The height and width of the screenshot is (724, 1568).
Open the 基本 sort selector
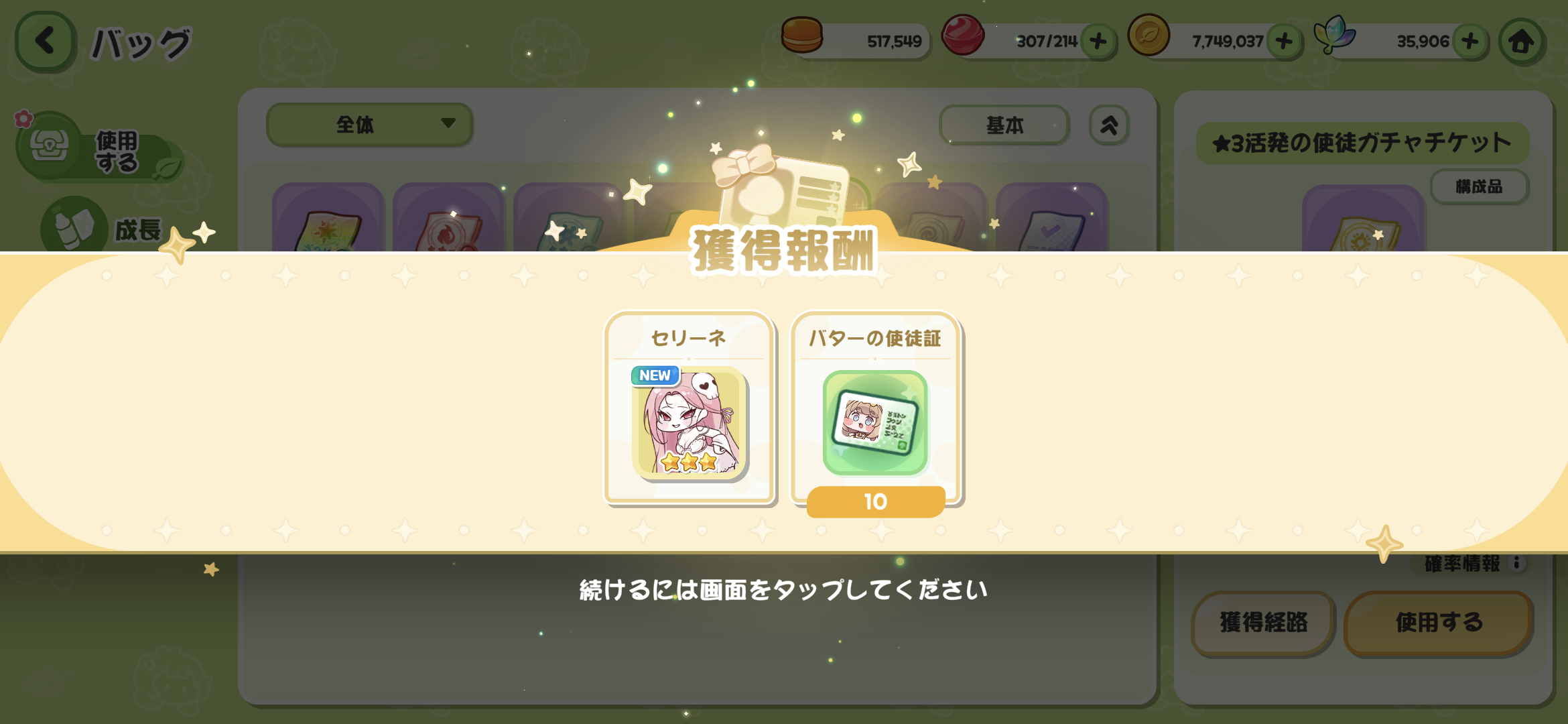(1004, 125)
